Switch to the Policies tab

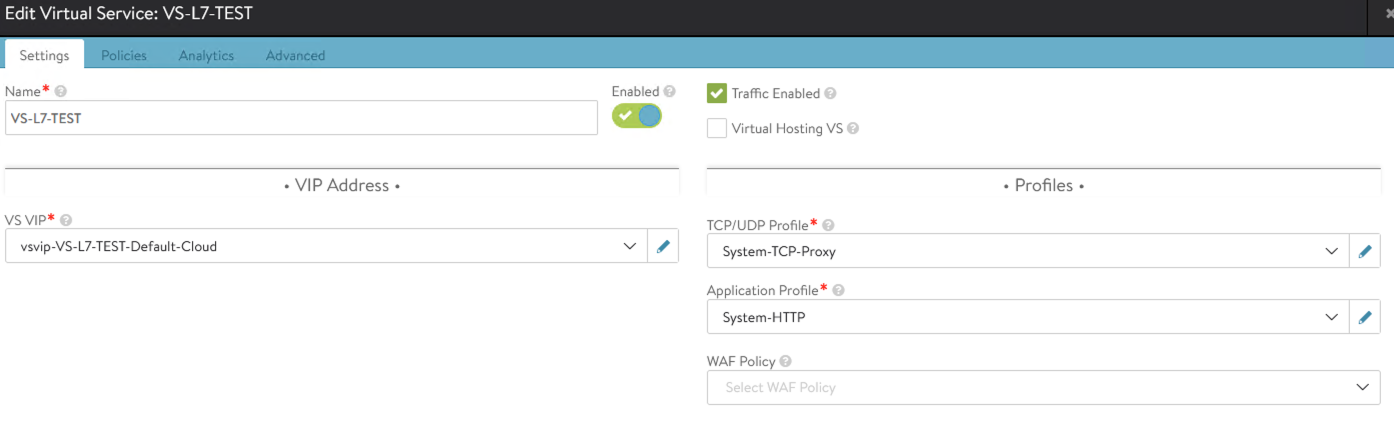(x=124, y=55)
